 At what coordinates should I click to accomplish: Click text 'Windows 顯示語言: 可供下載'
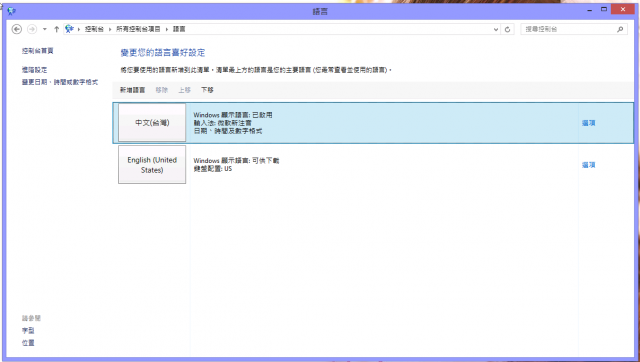[236, 160]
